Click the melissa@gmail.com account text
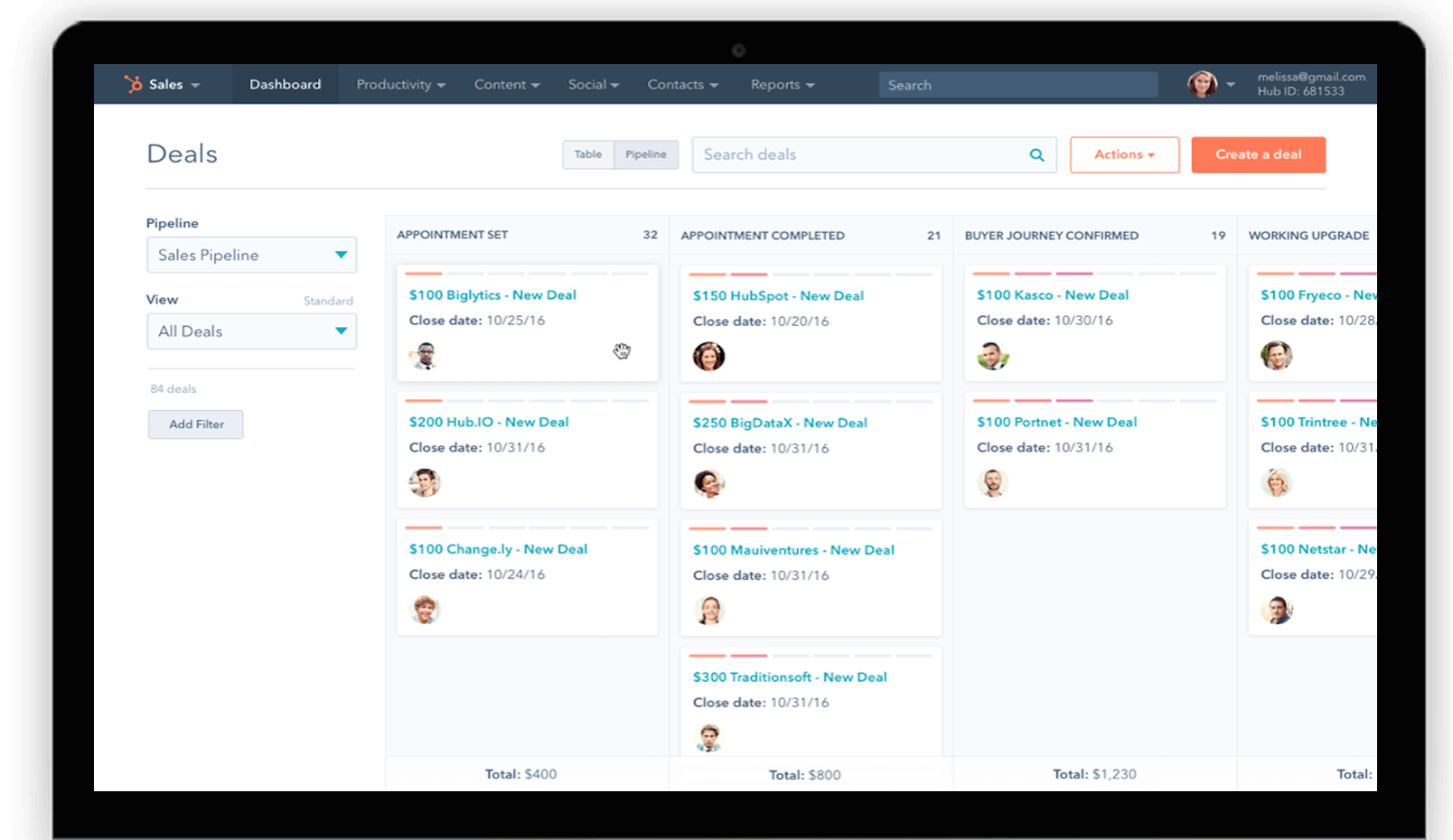Viewport: 1453px width, 840px height. tap(1311, 78)
